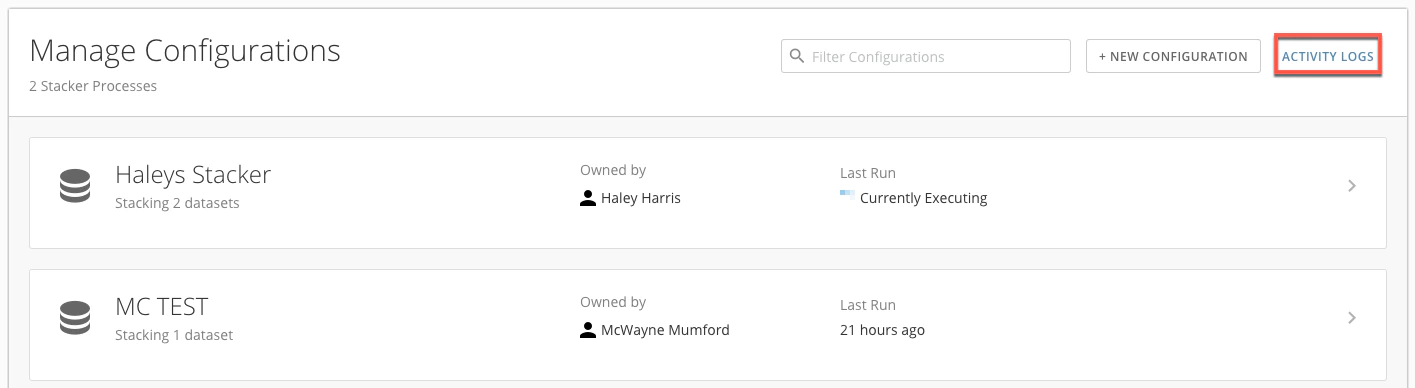Click 'Stacking 1 dataset' subtitle
This screenshot has width=1415, height=388.
click(174, 335)
